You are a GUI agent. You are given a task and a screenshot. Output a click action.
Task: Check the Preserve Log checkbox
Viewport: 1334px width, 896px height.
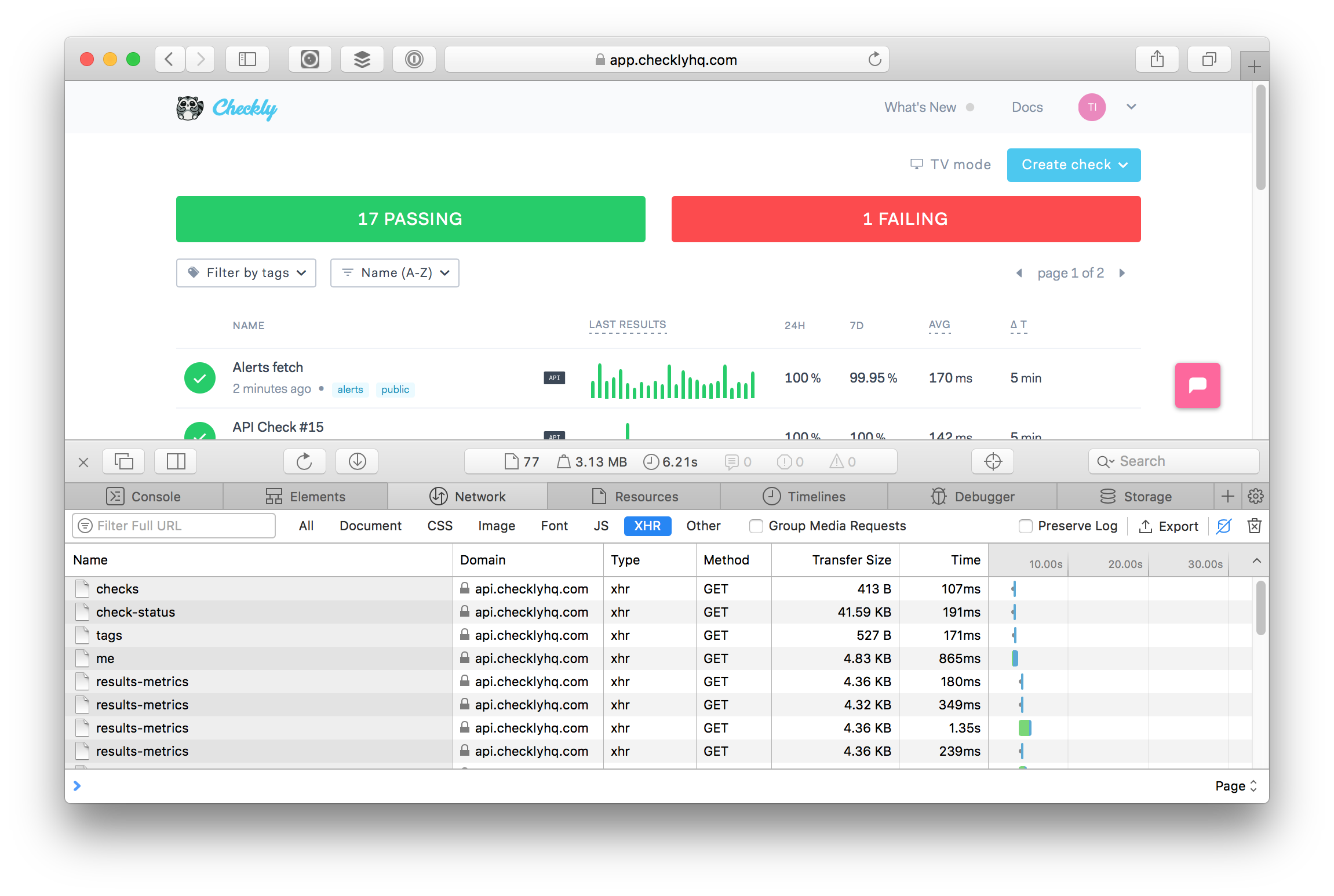[x=1025, y=526]
